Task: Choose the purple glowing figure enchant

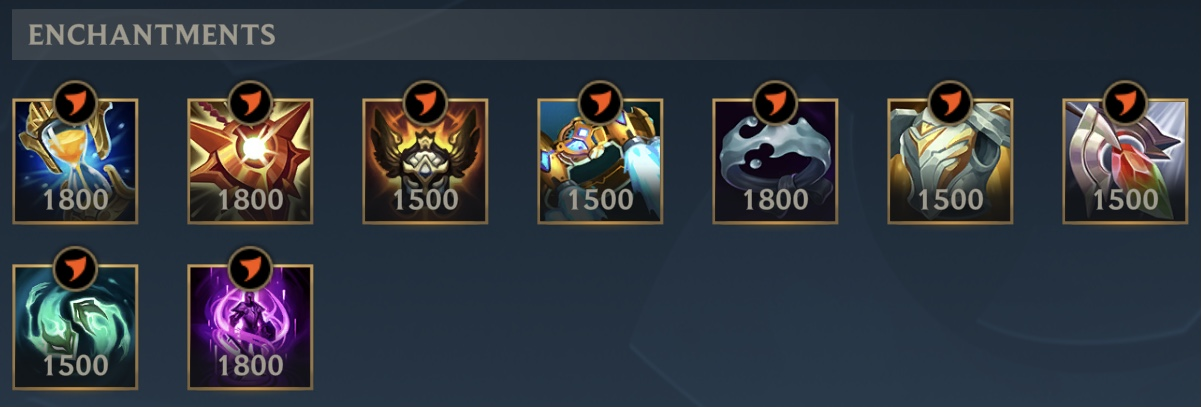Action: (250, 327)
